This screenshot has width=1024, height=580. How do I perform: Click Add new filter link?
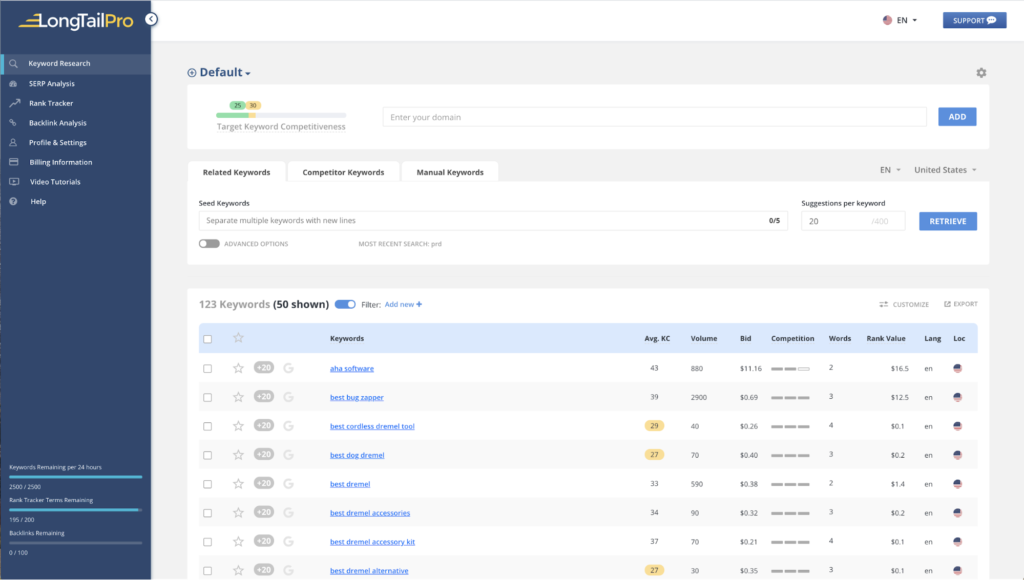click(403, 304)
